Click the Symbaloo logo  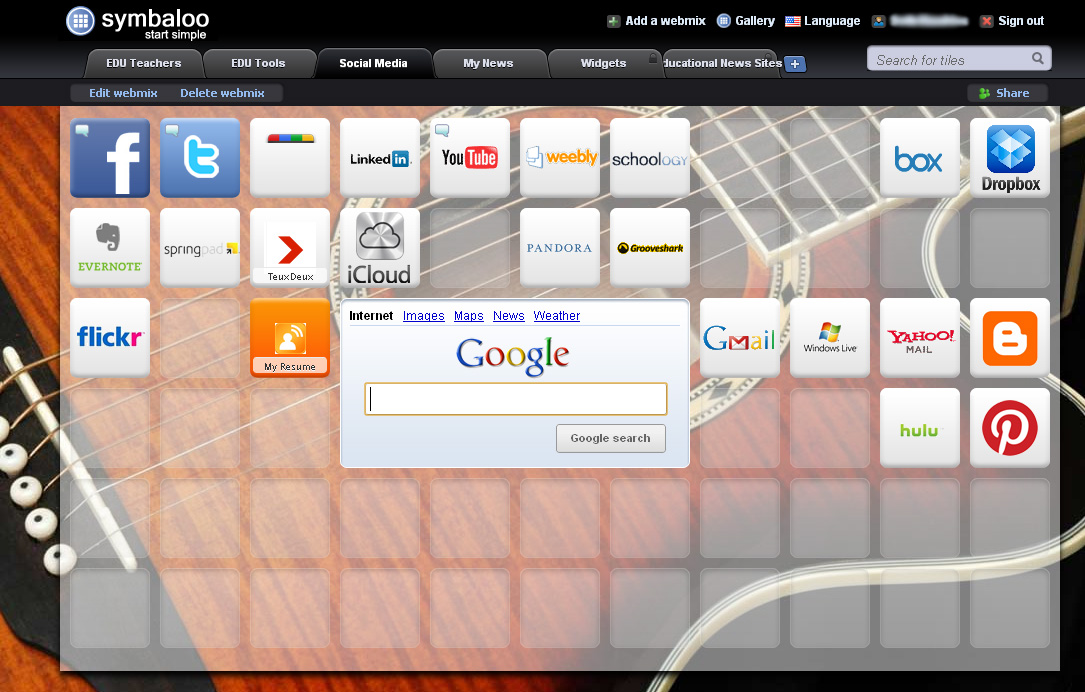coord(137,23)
